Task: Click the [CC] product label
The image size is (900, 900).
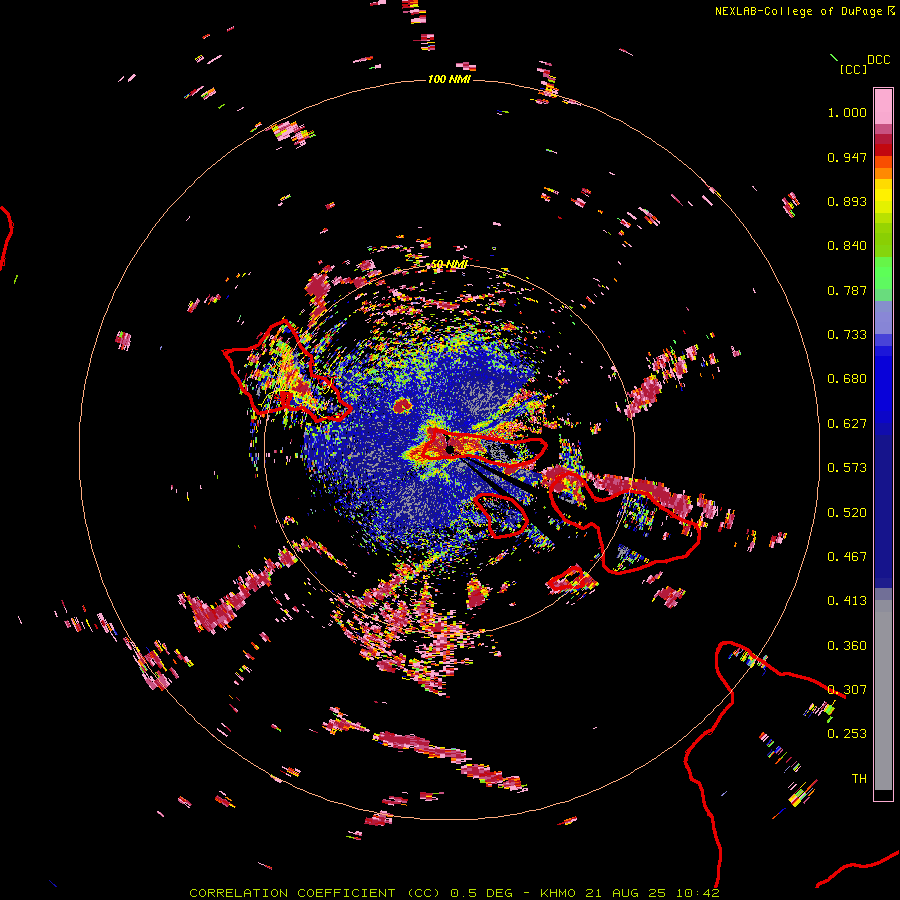Action: pyautogui.click(x=853, y=69)
